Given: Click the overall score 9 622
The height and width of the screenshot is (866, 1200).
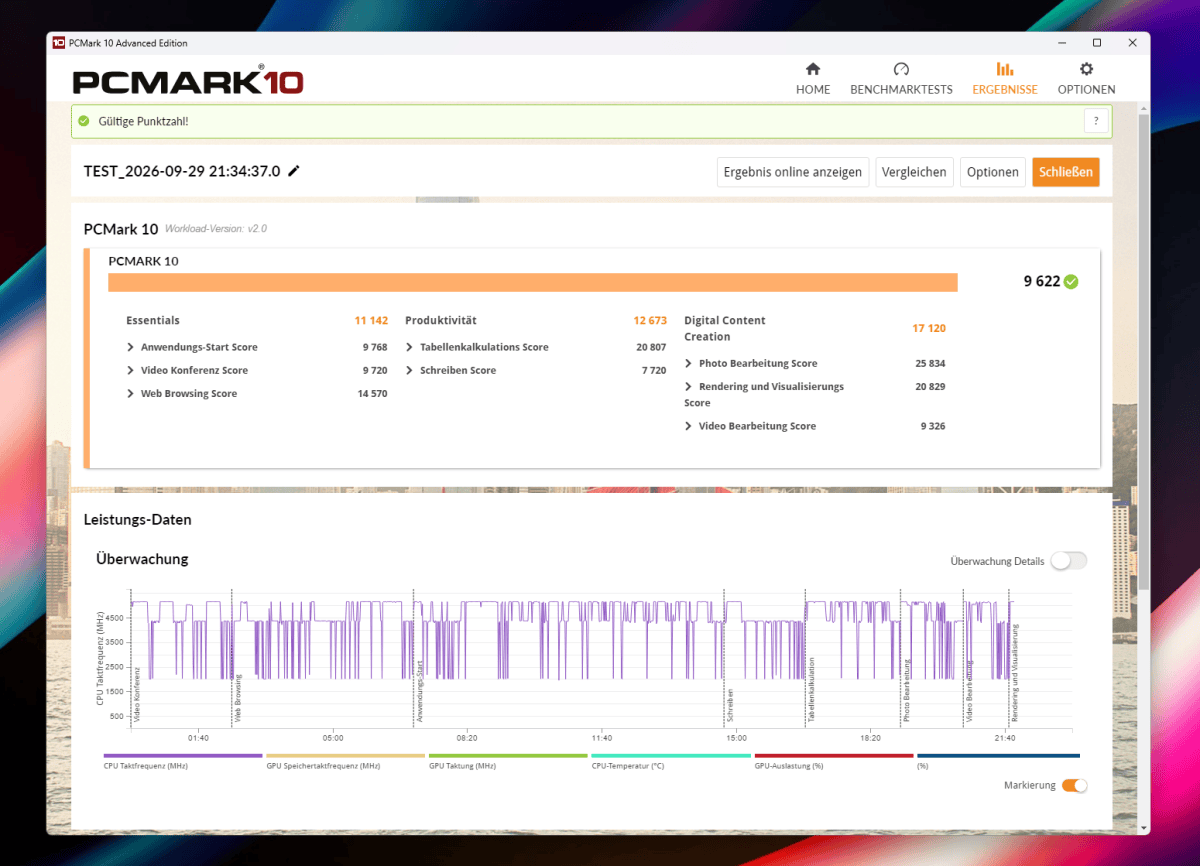Looking at the screenshot, I should pos(1041,282).
